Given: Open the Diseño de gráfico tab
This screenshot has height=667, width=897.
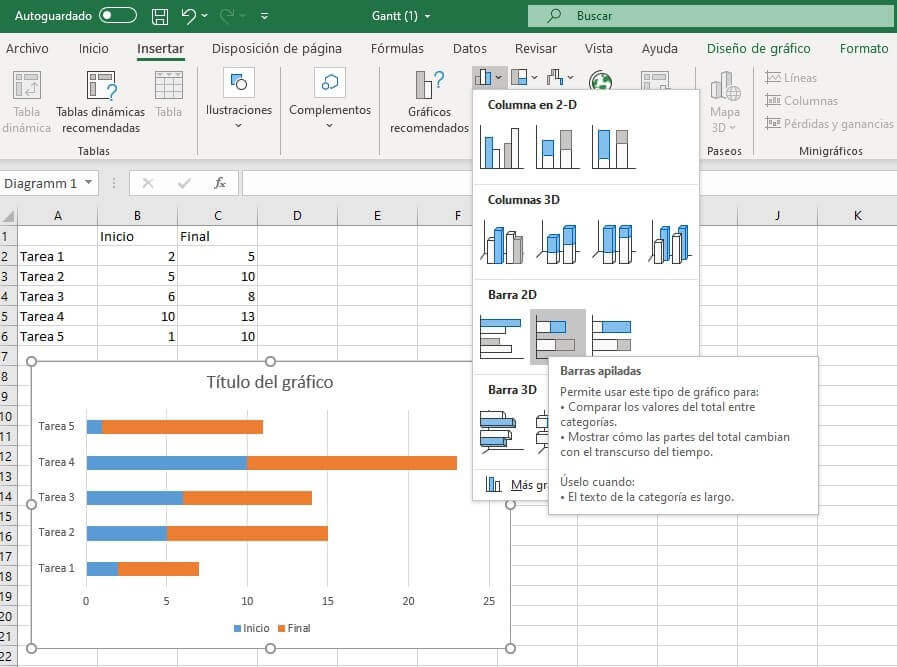Looking at the screenshot, I should [758, 48].
